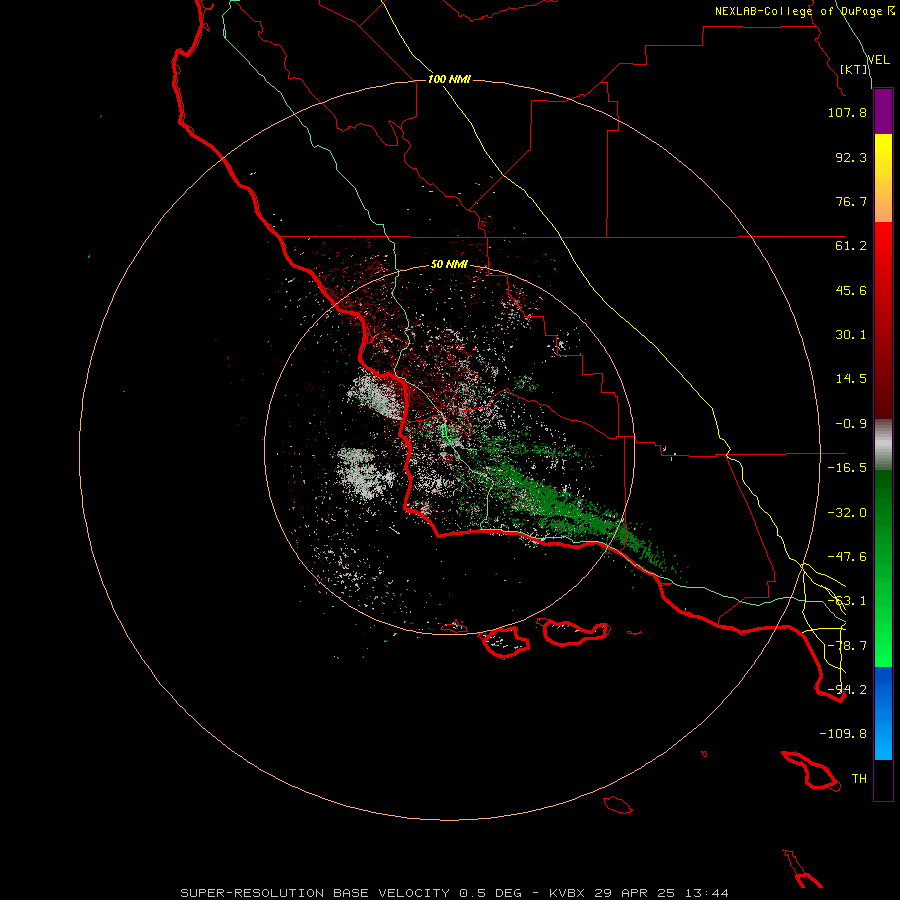Select the -32.0 scale value
This screenshot has width=900, height=900.
tap(847, 513)
